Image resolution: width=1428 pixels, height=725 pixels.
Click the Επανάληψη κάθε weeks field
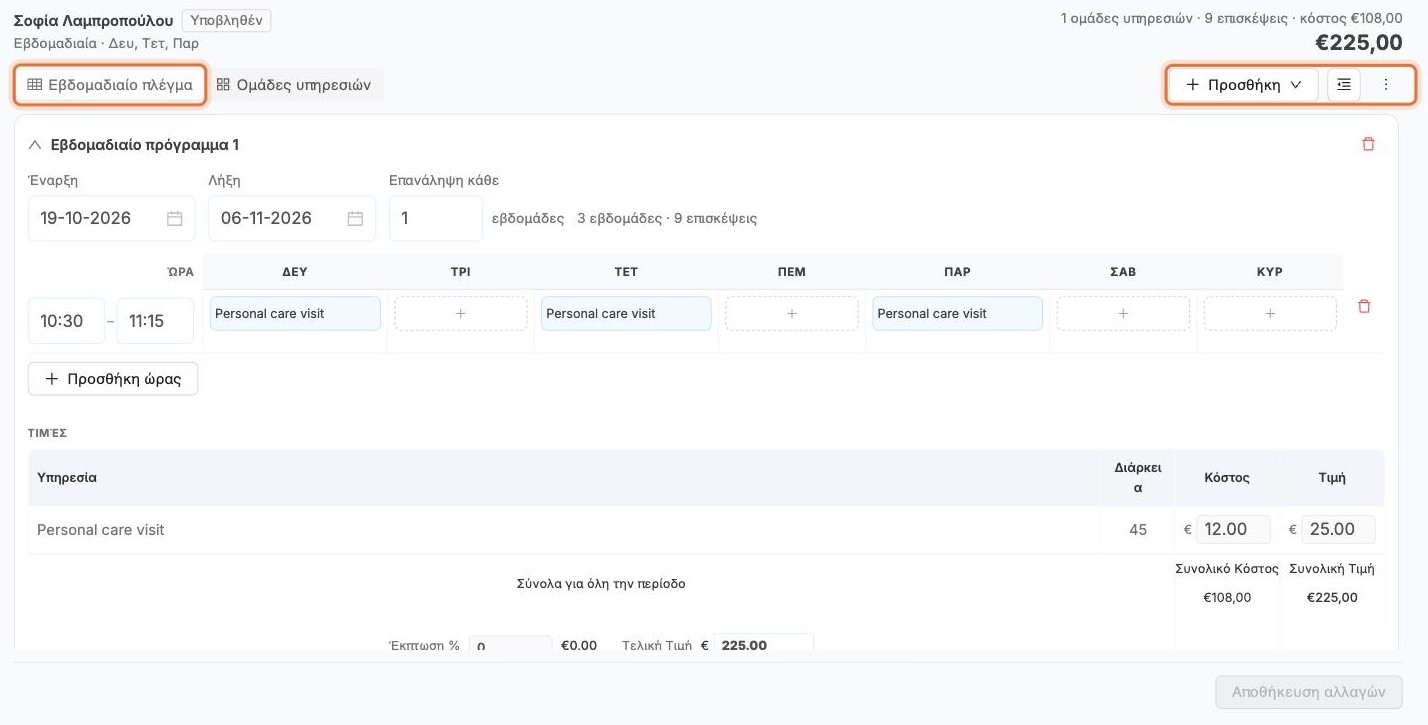tap(436, 218)
